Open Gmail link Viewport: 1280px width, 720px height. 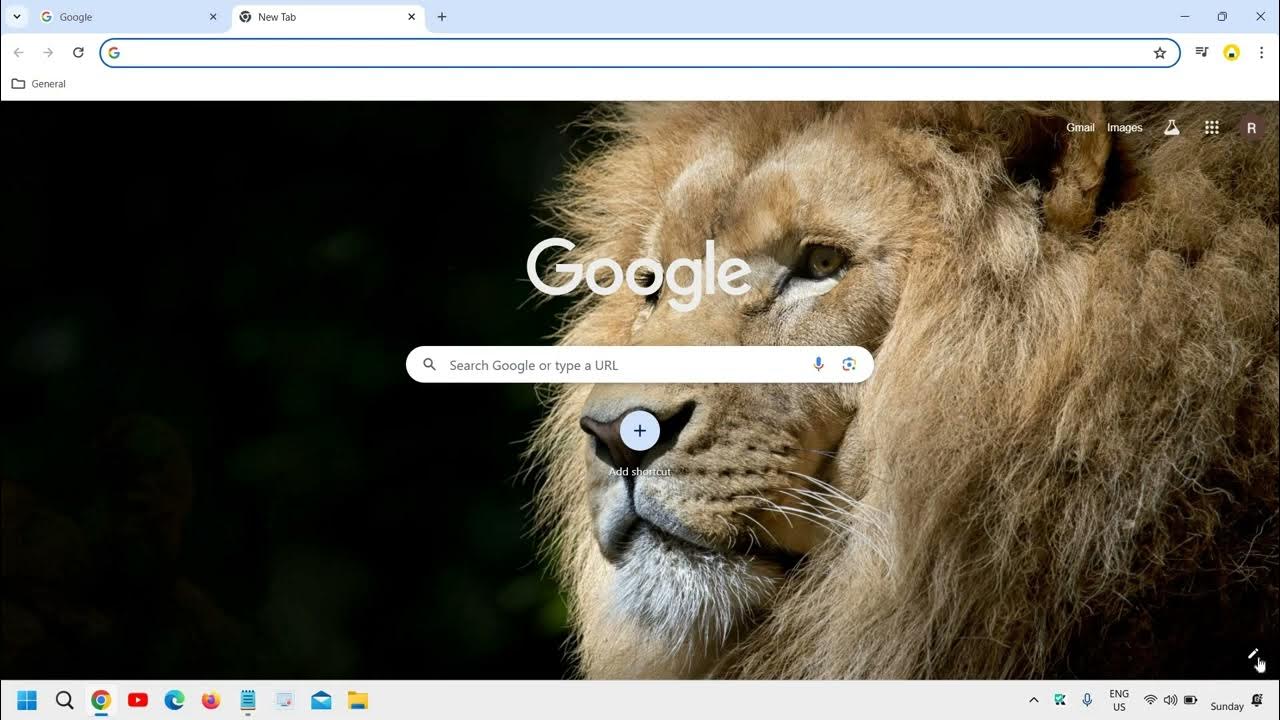point(1080,128)
